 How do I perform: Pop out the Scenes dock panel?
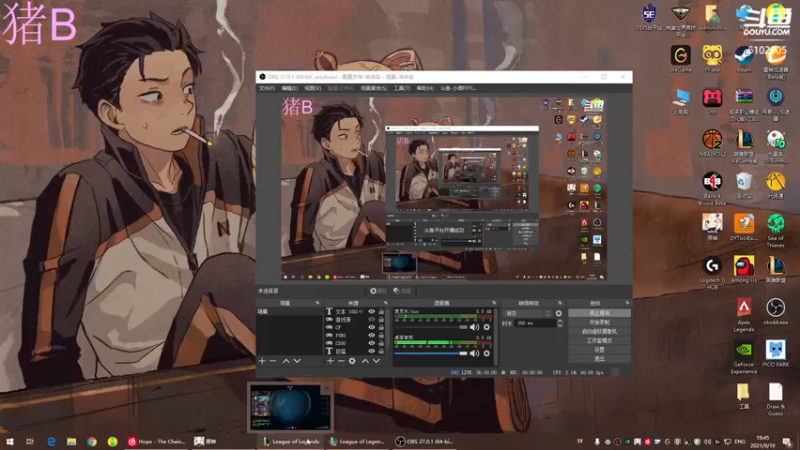pos(317,303)
